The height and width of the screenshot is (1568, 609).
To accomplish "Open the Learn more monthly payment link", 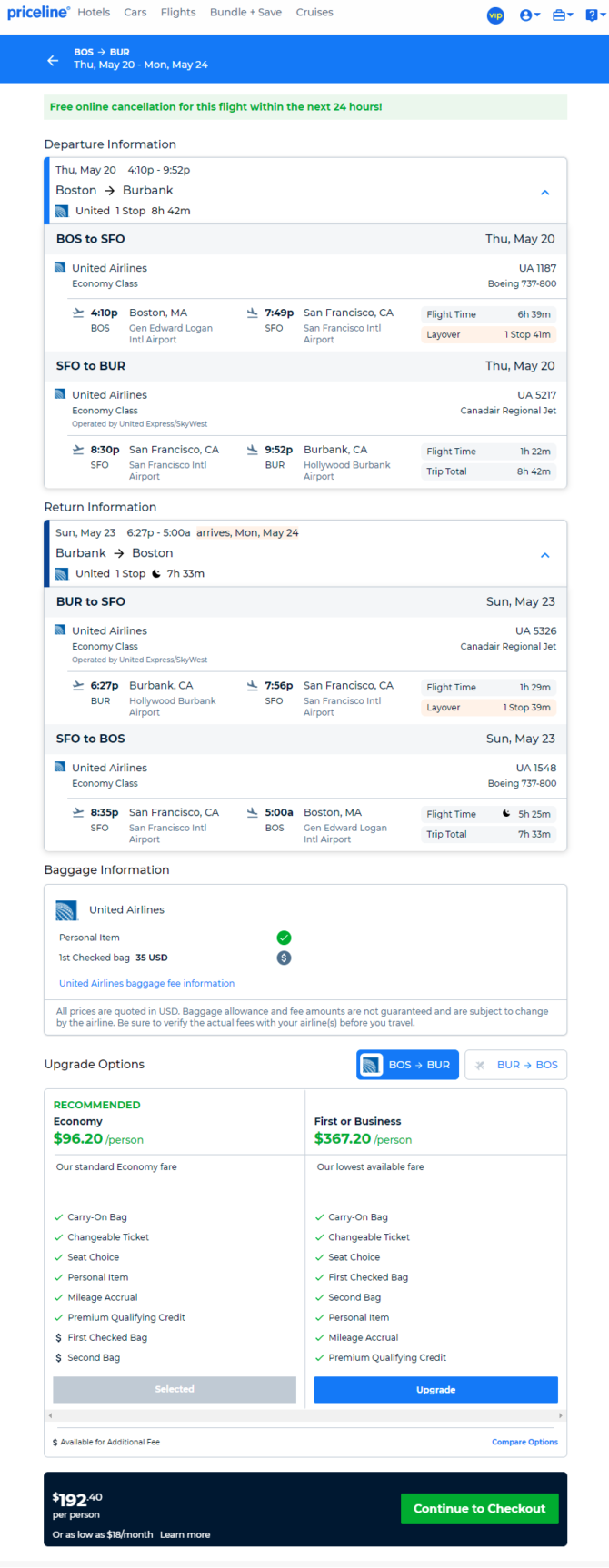I will pos(185,1534).
